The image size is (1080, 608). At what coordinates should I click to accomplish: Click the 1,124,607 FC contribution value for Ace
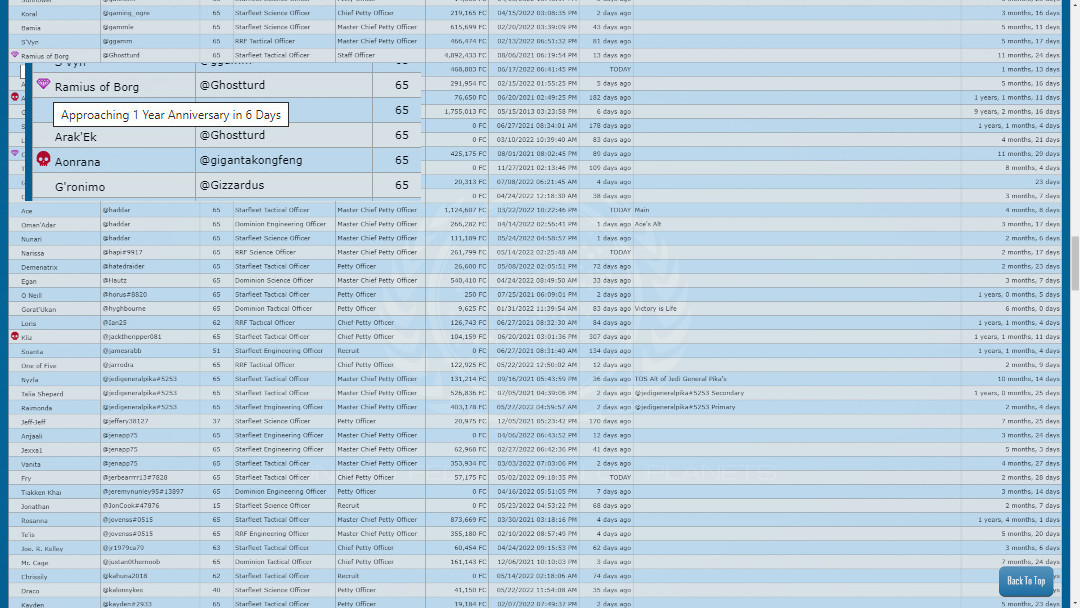coord(466,210)
